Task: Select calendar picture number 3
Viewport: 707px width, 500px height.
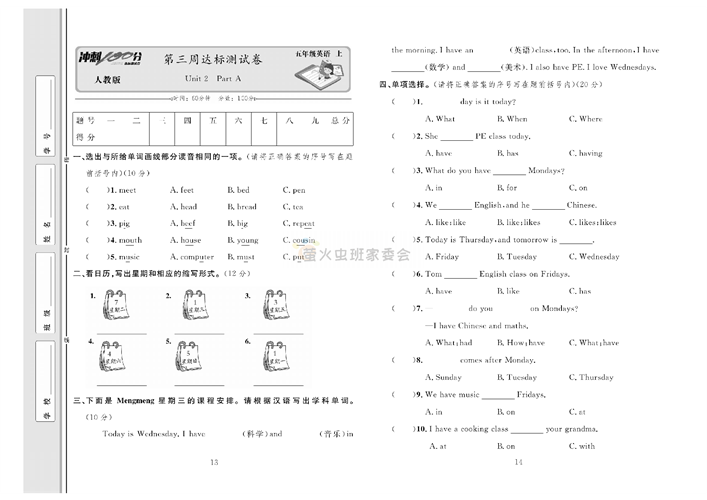Action: click(x=275, y=305)
